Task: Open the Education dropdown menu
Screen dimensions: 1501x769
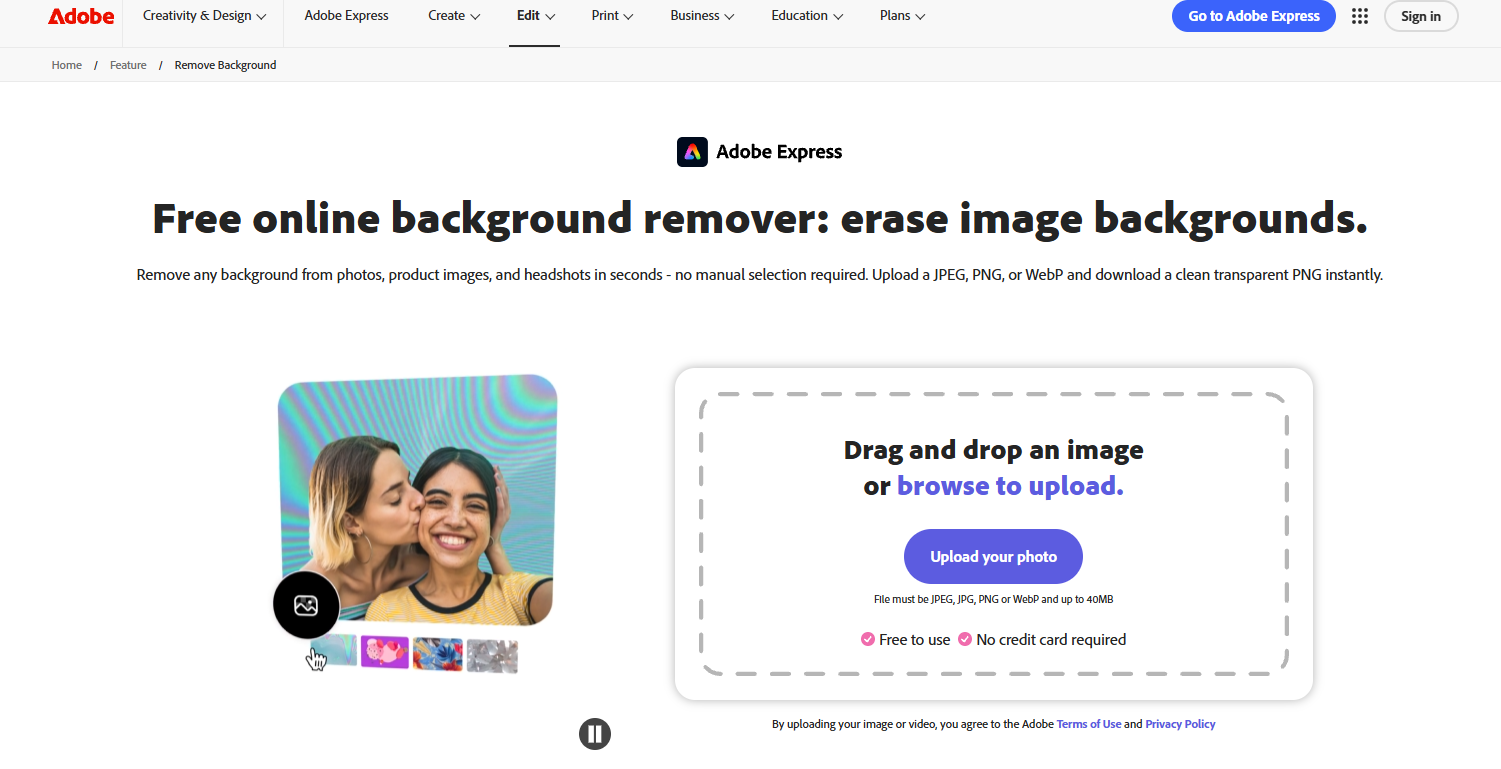Action: pos(807,16)
